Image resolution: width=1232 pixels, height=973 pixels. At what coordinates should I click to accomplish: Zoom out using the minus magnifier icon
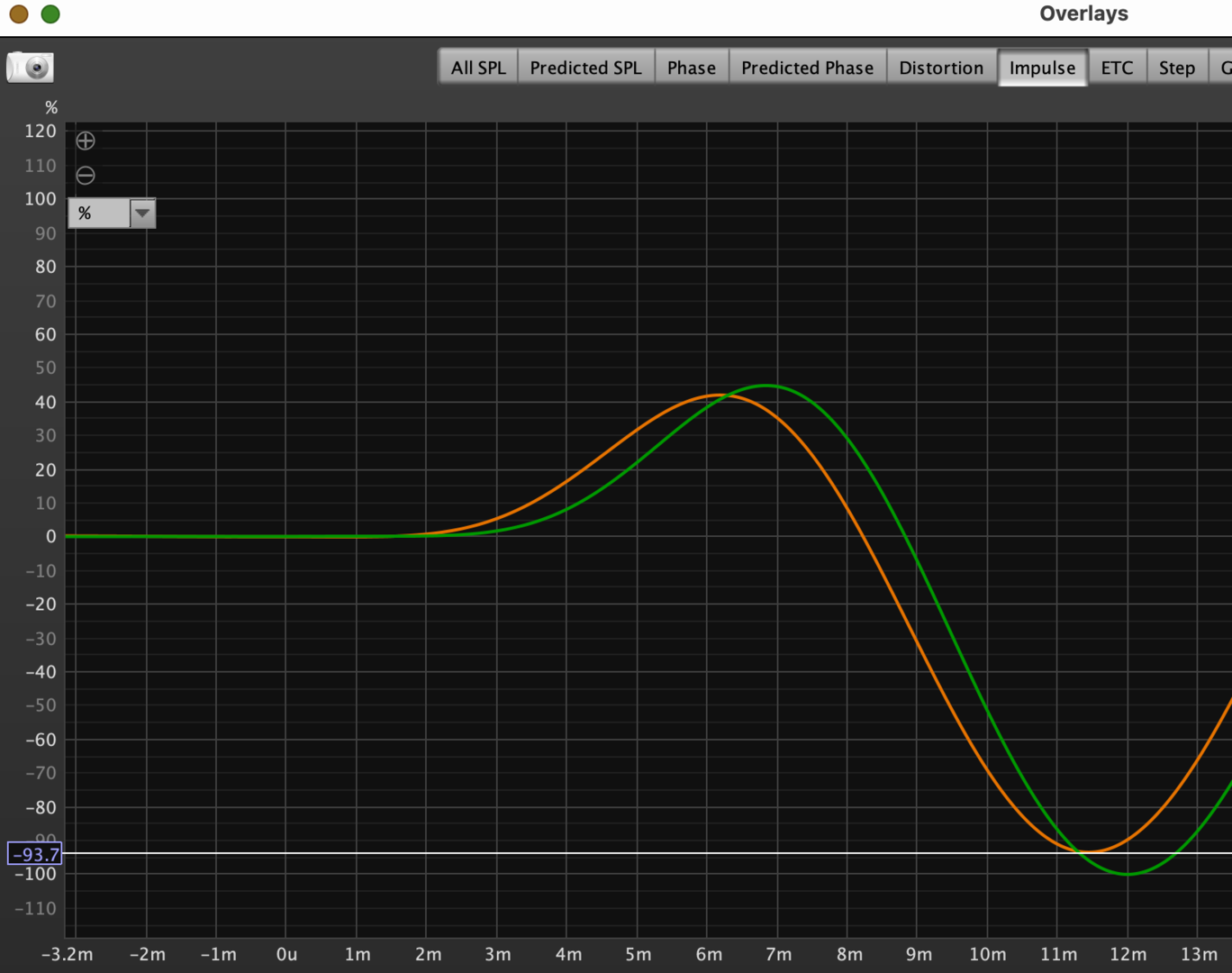[x=86, y=175]
